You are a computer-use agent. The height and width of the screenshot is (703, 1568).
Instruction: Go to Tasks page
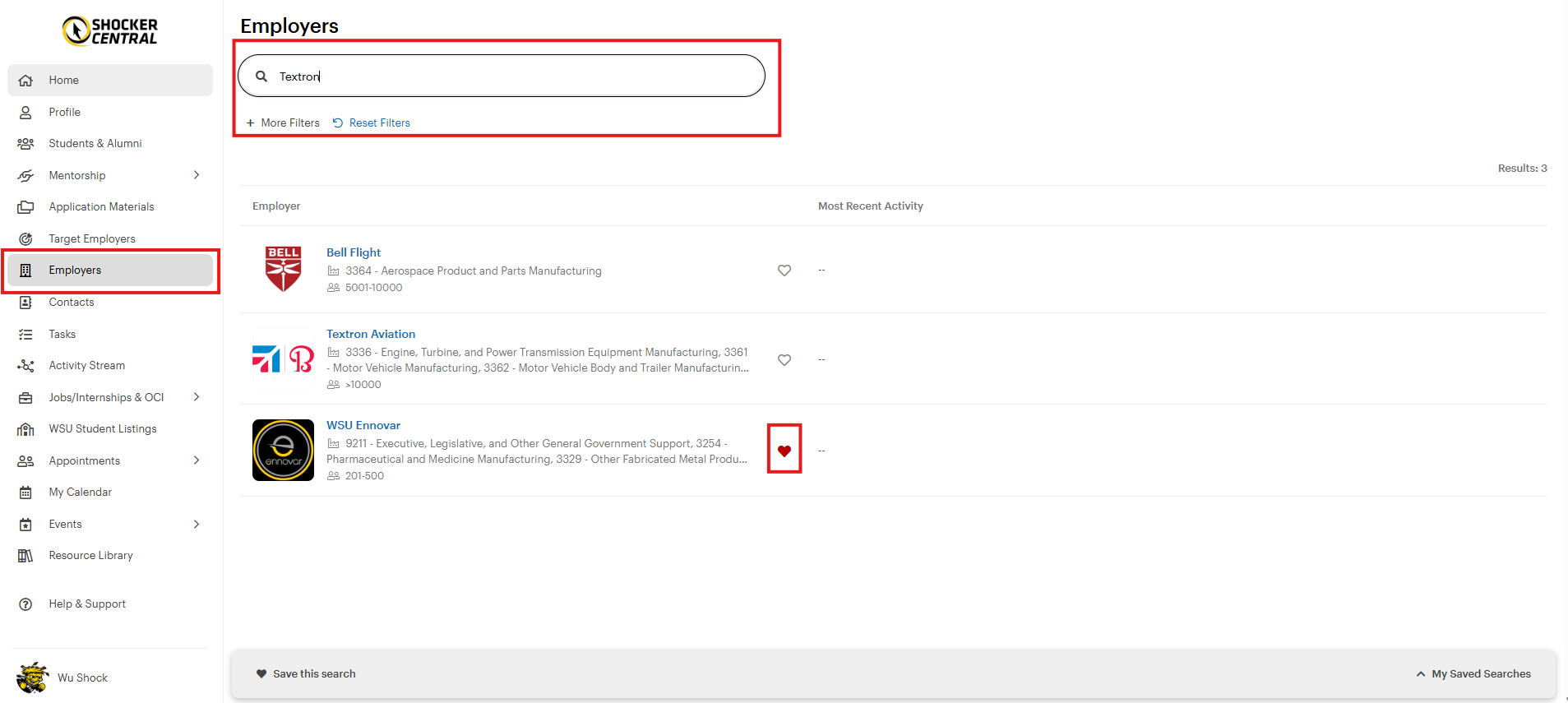[x=110, y=335]
